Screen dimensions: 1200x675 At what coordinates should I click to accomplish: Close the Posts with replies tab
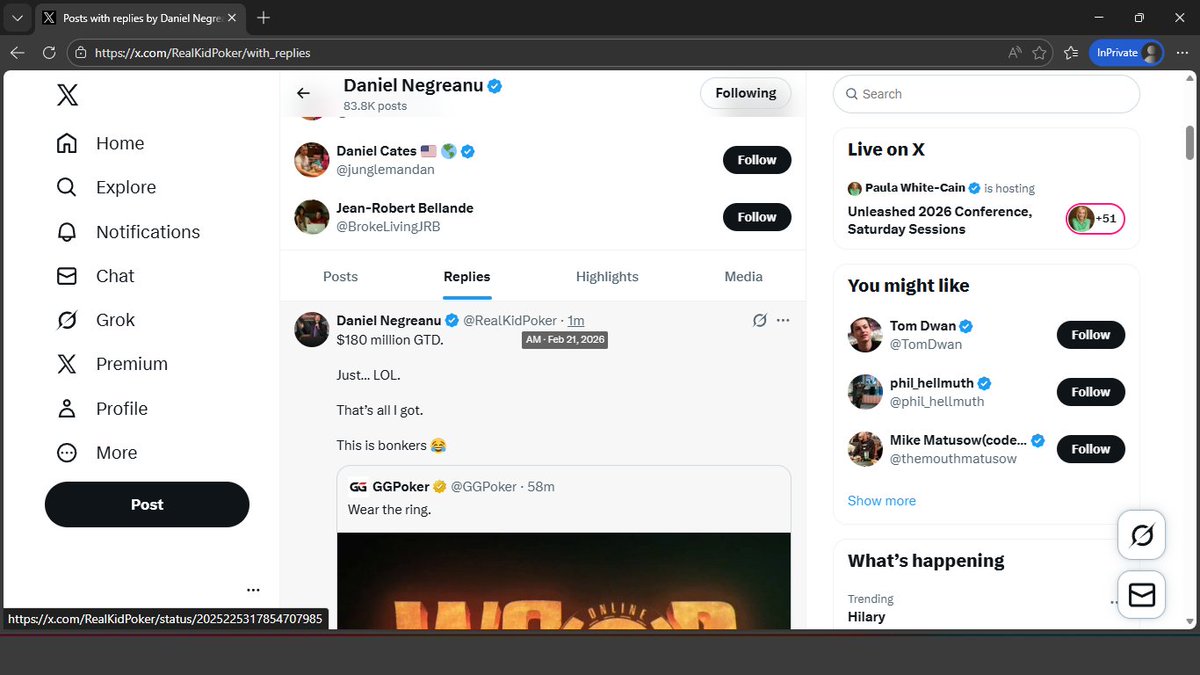pyautogui.click(x=234, y=17)
